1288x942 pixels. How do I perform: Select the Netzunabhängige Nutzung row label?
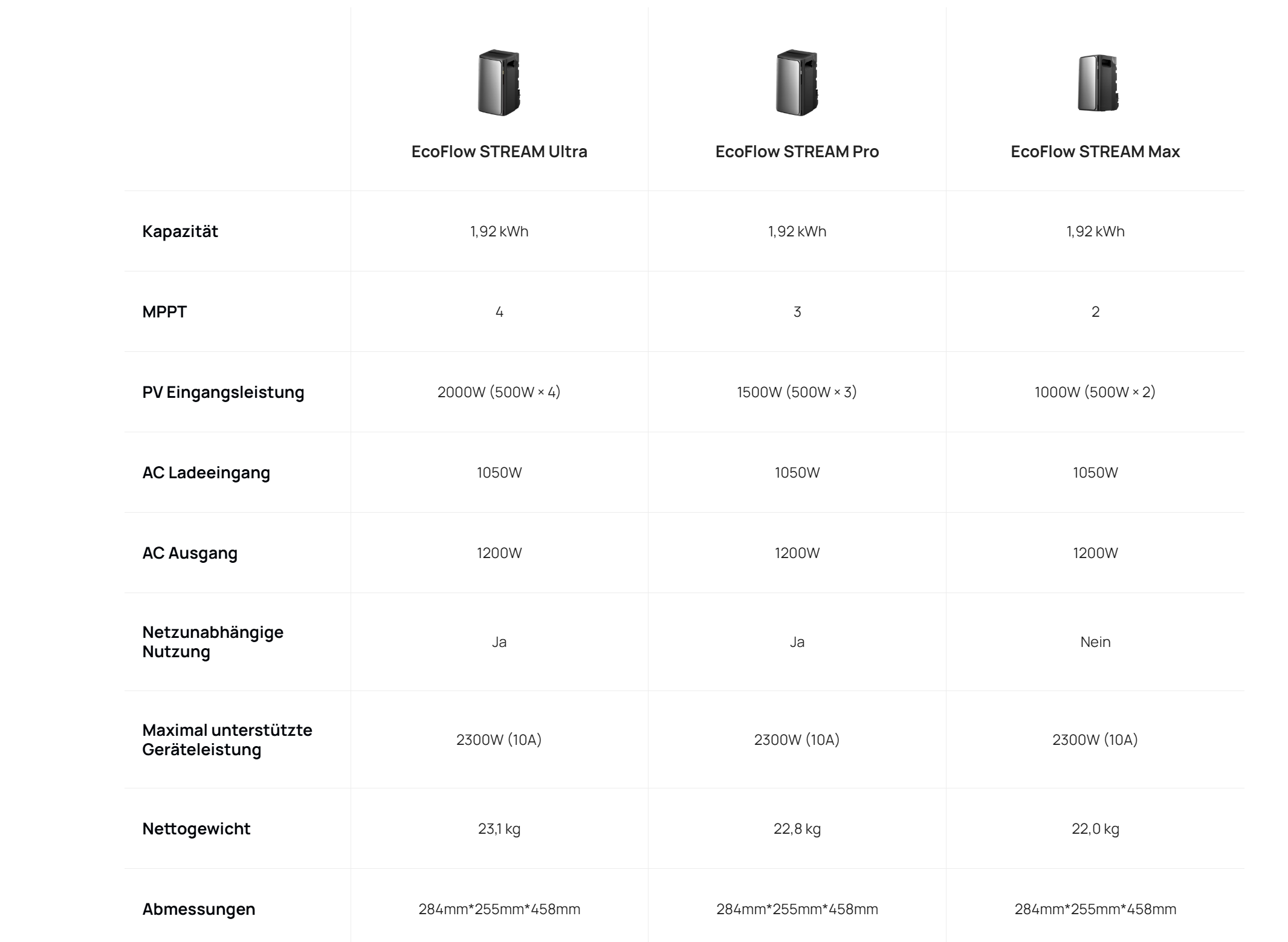pyautogui.click(x=213, y=642)
